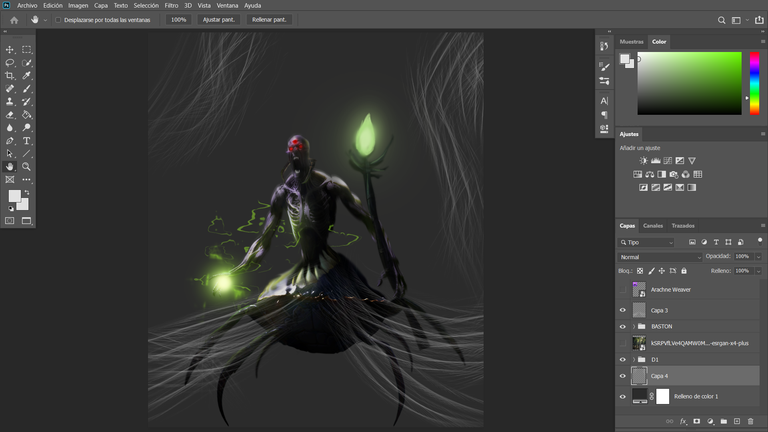Open the Normal blend mode dropdown
Screen dimensions: 768x432
[660, 257]
